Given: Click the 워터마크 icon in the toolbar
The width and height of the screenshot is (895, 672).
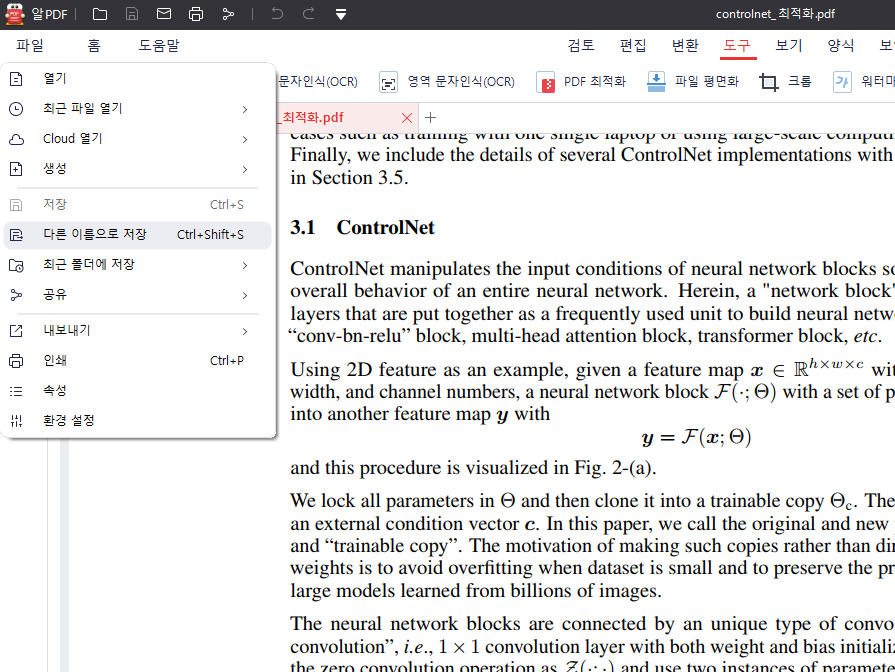Looking at the screenshot, I should [842, 82].
